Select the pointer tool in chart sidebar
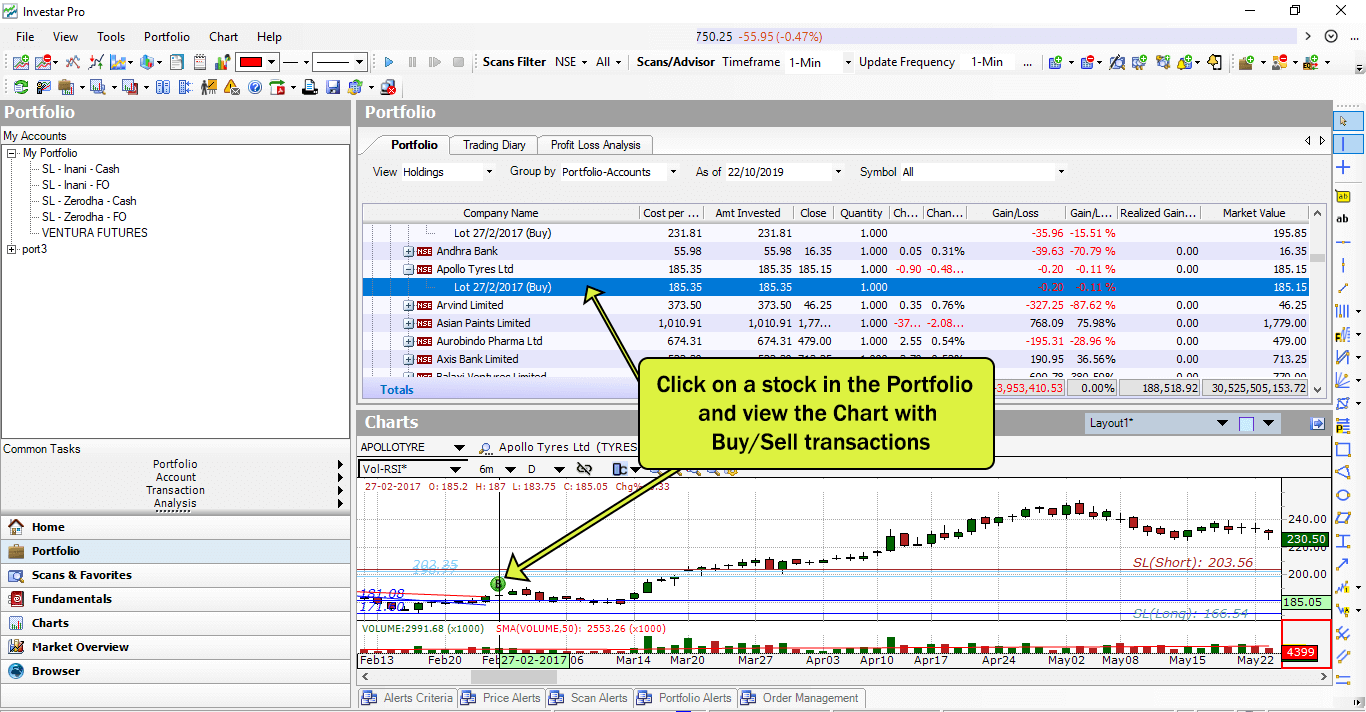This screenshot has height=712, width=1366. click(x=1344, y=122)
